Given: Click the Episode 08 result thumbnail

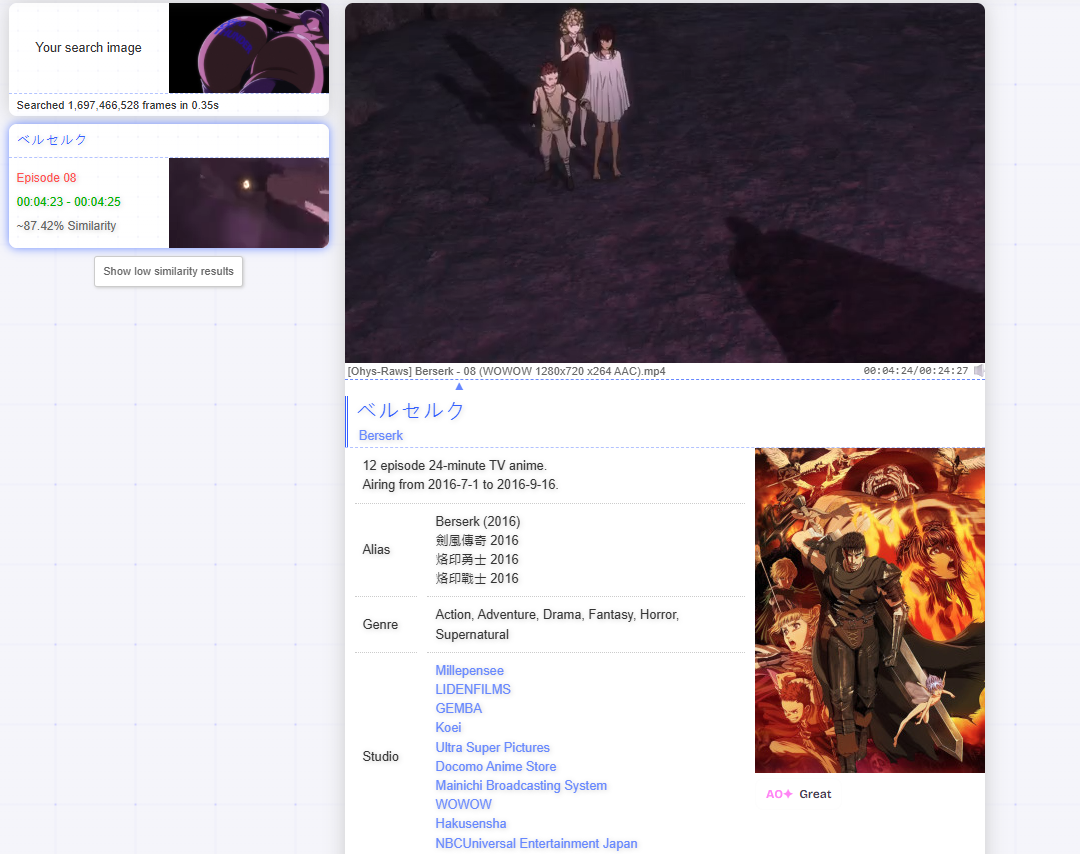Looking at the screenshot, I should tap(249, 203).
